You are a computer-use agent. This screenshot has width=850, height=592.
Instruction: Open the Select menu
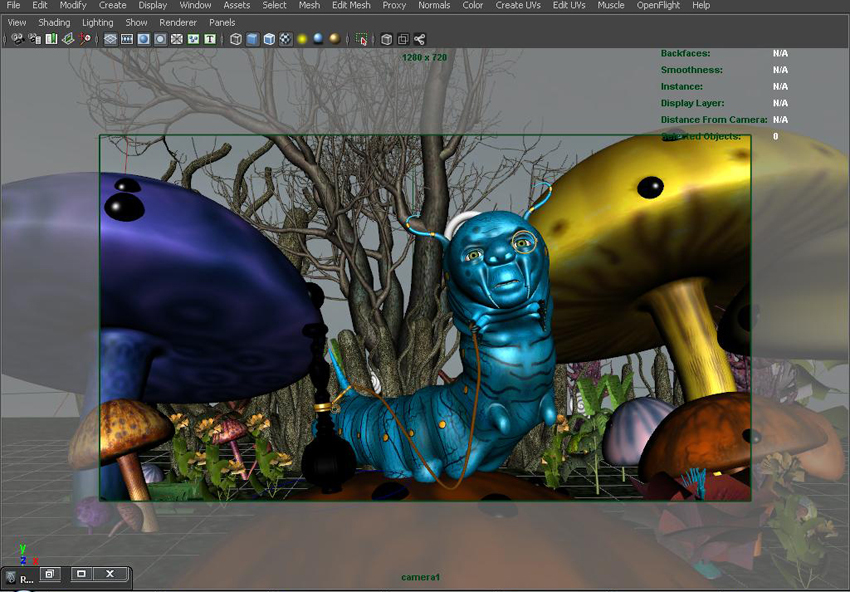274,5
